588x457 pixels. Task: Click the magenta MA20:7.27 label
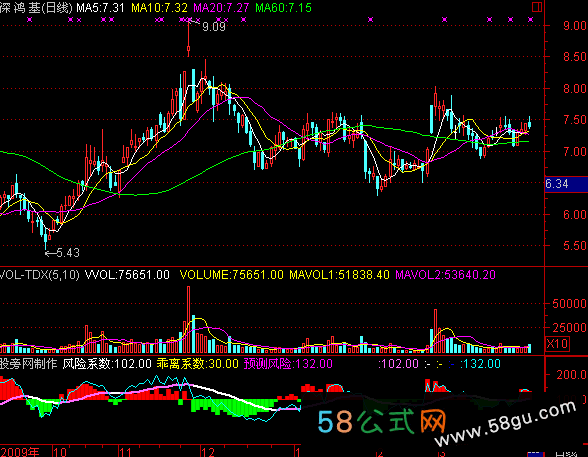[221, 8]
